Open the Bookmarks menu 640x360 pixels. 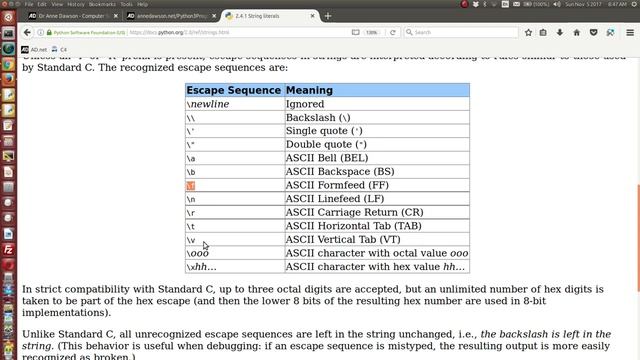tap(102, 4)
